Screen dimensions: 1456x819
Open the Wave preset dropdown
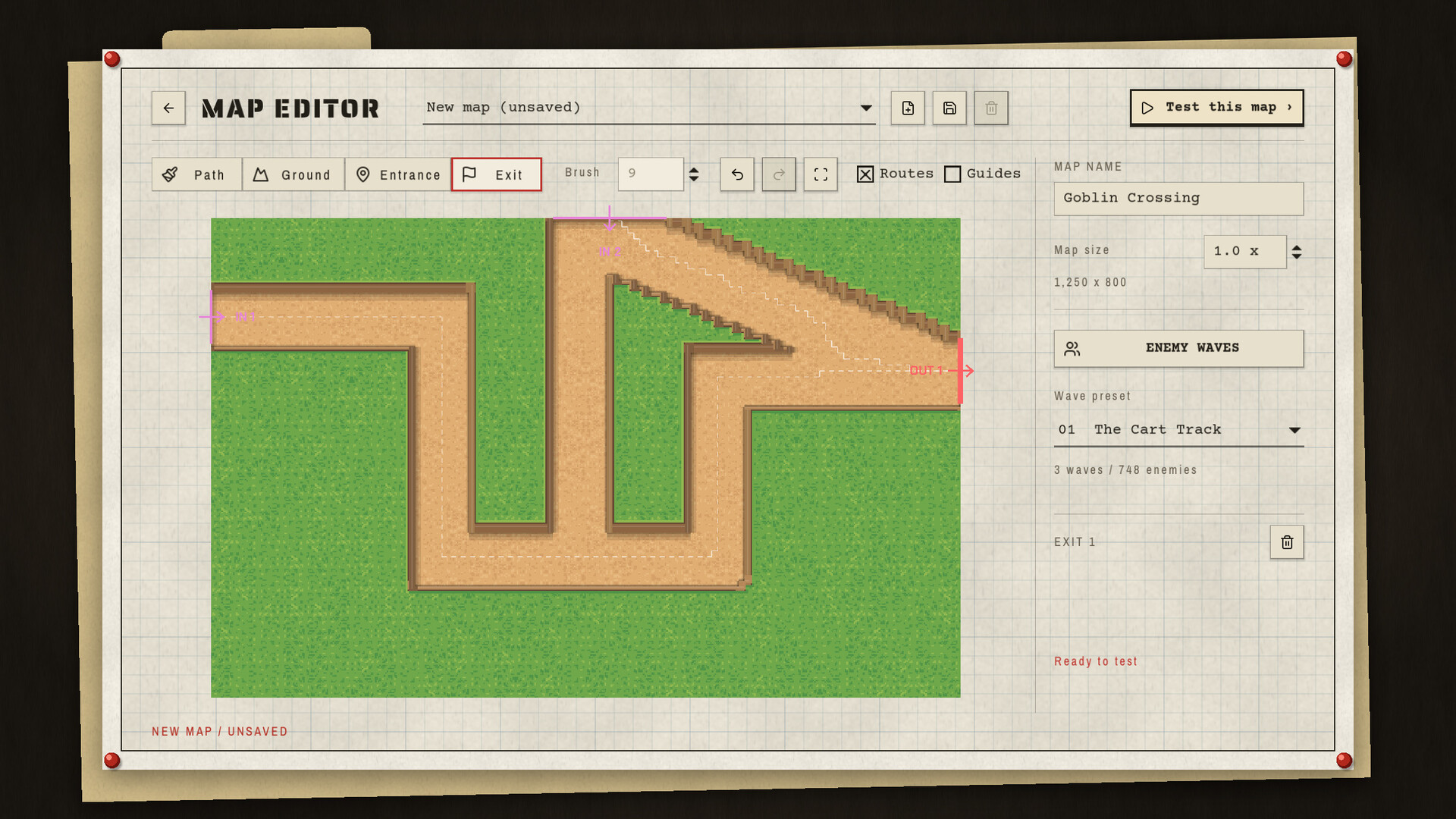1179,430
